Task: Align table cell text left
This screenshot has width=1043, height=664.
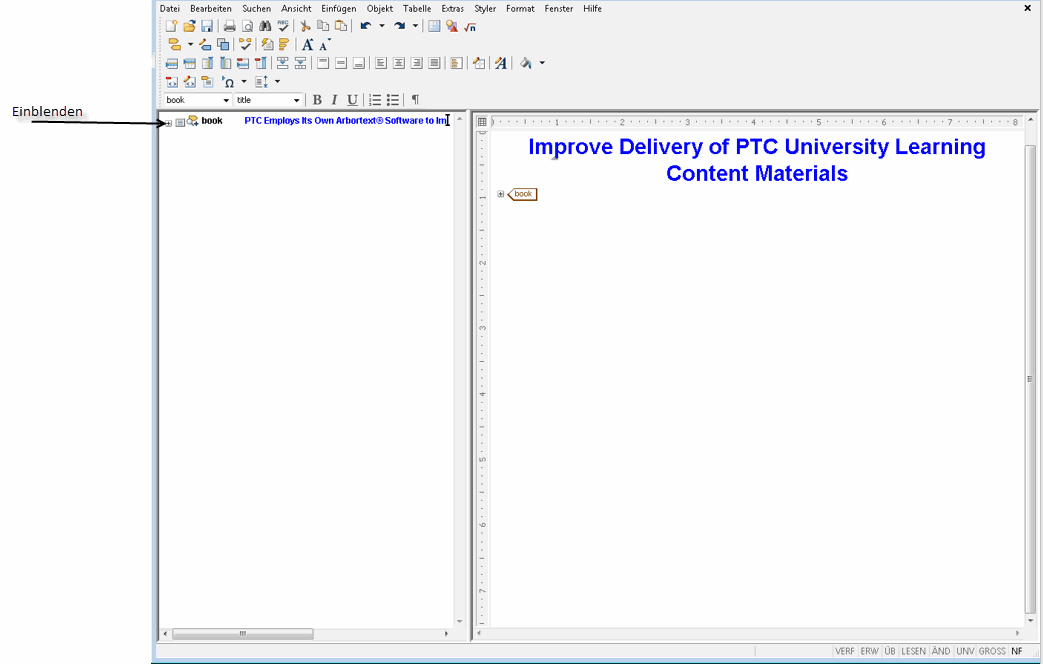Action: [380, 63]
